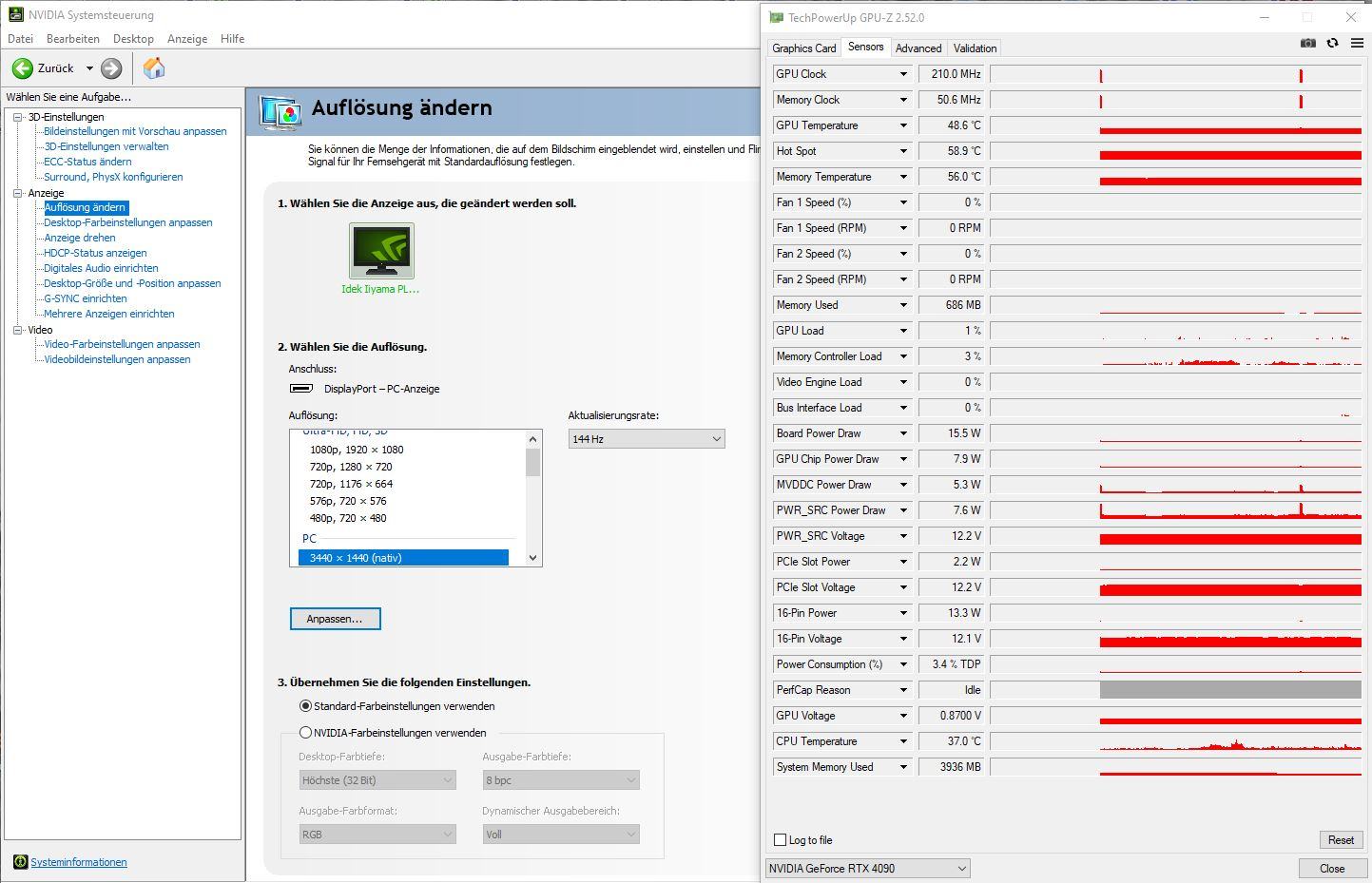Open the Desktop menu
This screenshot has width=1372, height=883.
coord(133,39)
